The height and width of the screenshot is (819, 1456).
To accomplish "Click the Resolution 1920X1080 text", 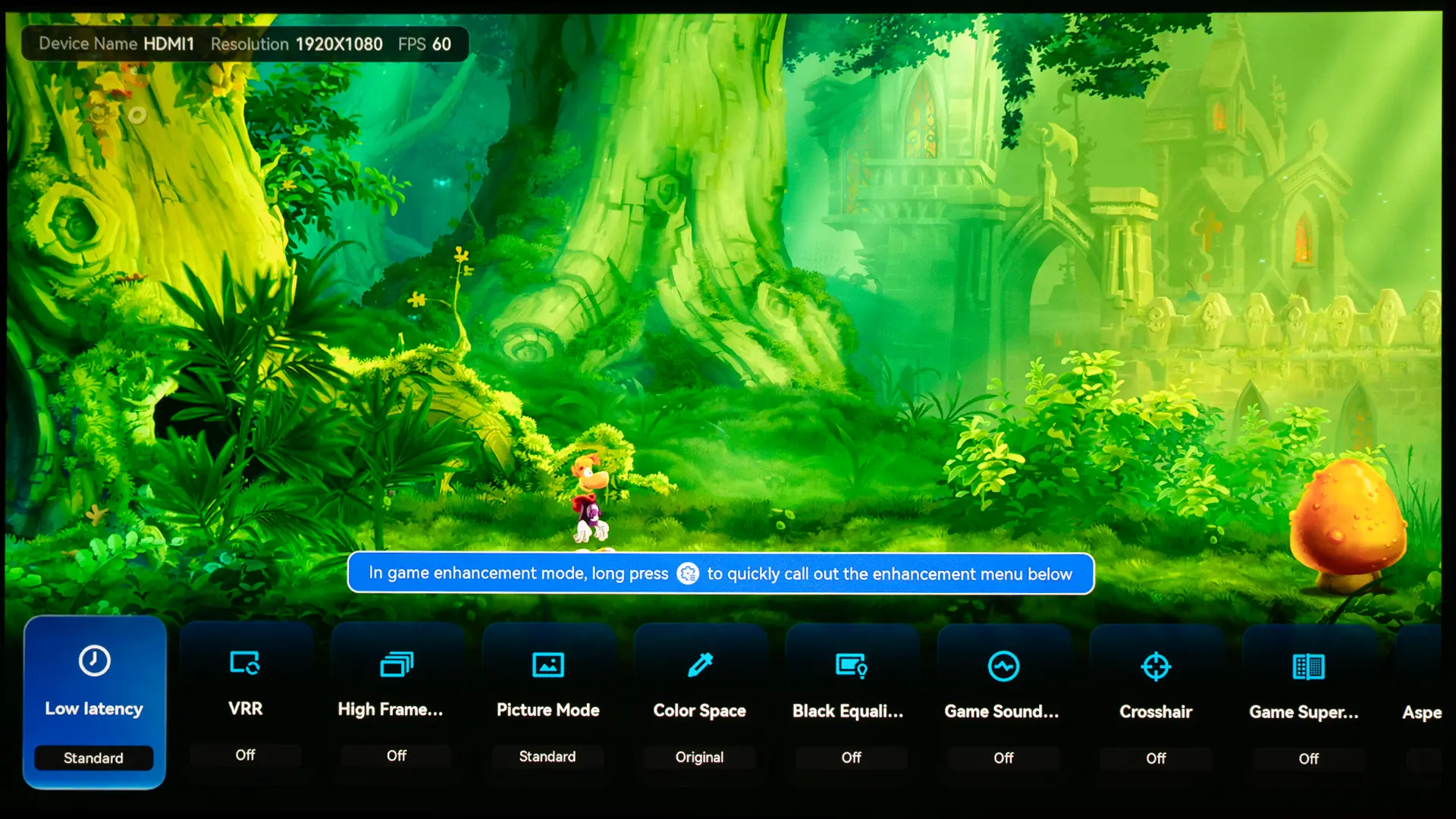I will (297, 44).
